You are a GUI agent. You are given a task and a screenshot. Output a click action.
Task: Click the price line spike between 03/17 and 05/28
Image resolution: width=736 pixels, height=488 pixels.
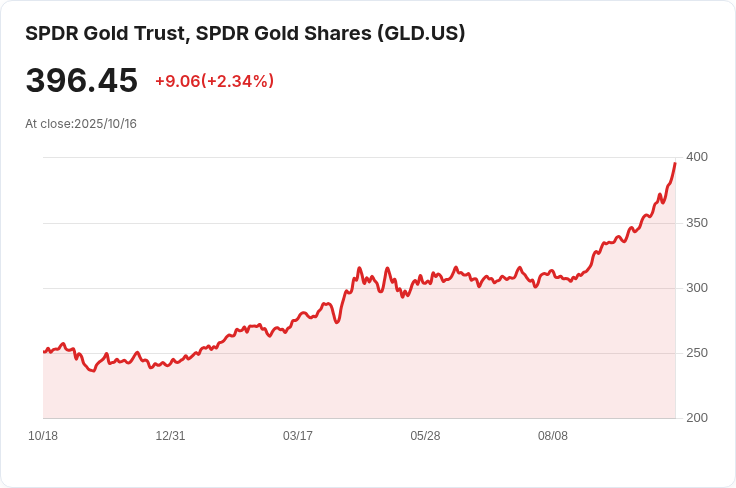[x=359, y=268]
